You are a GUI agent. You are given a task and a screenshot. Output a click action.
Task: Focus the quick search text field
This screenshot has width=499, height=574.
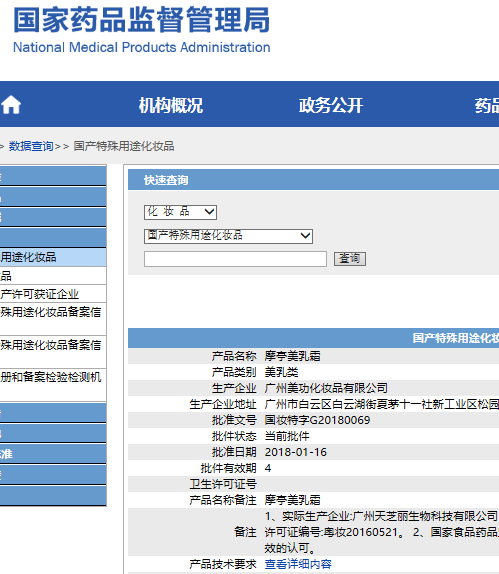(235, 259)
